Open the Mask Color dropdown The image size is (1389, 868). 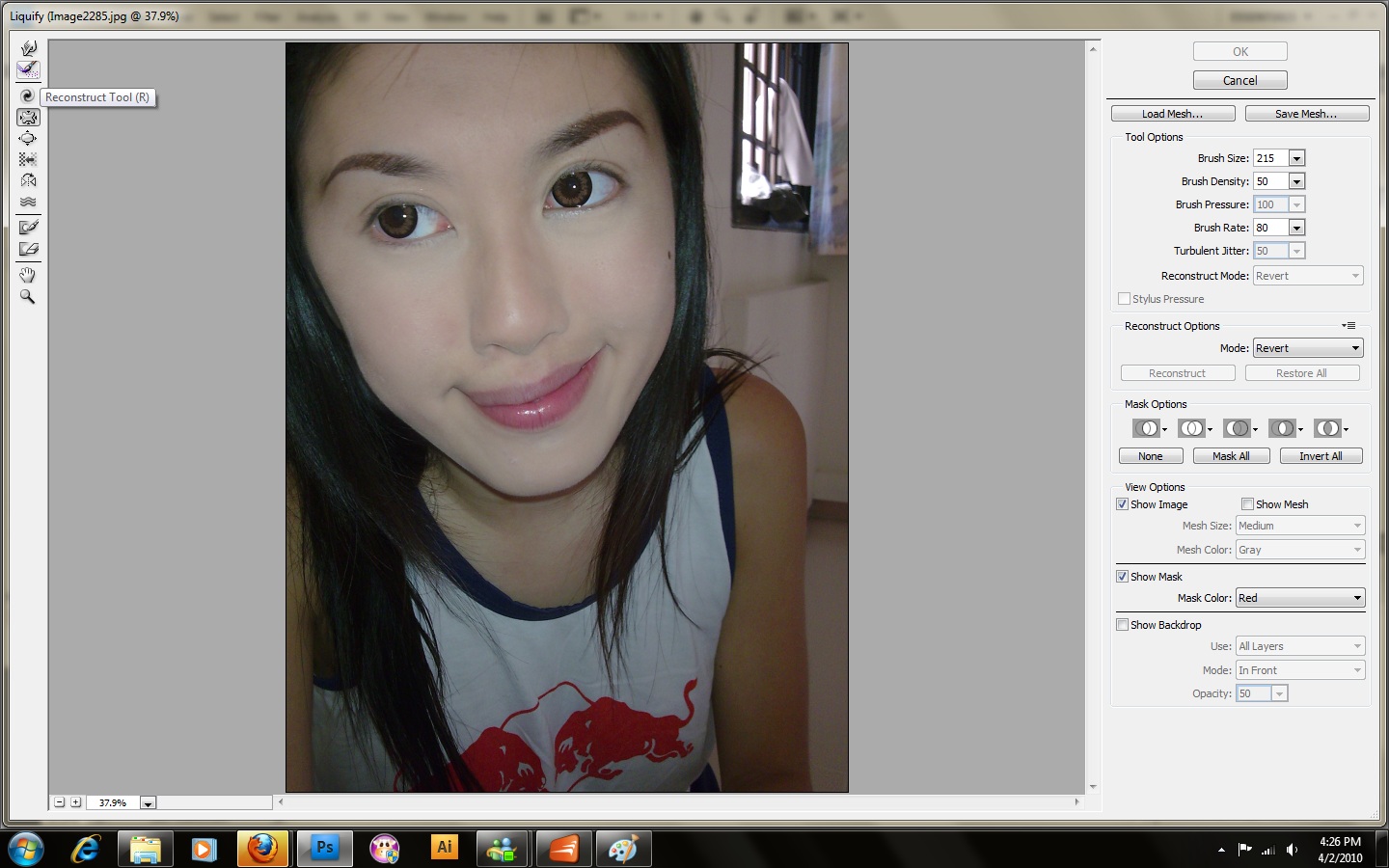(x=1300, y=598)
